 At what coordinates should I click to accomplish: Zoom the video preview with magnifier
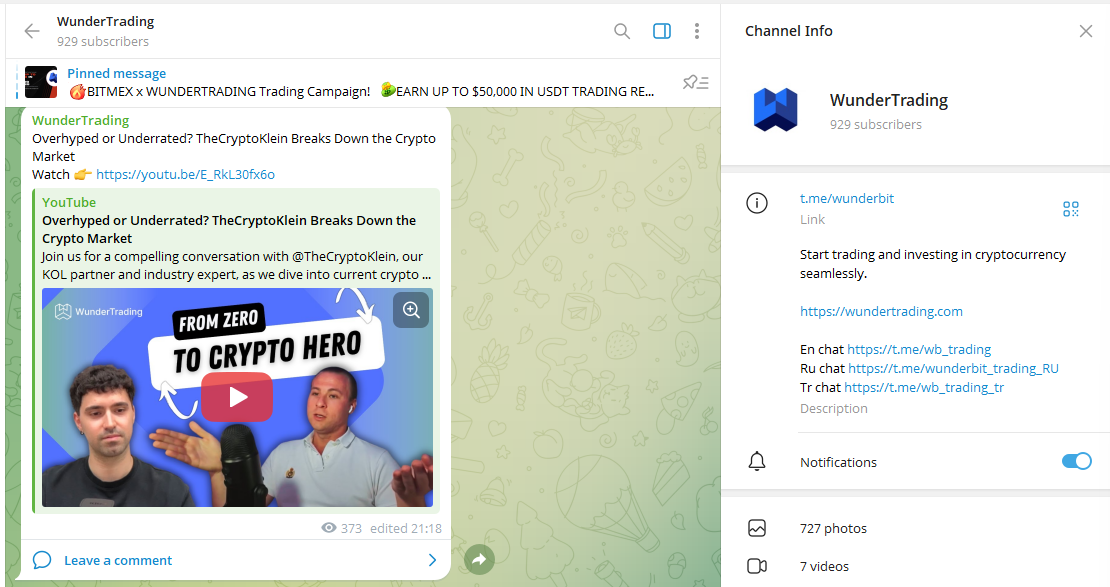pyautogui.click(x=411, y=309)
